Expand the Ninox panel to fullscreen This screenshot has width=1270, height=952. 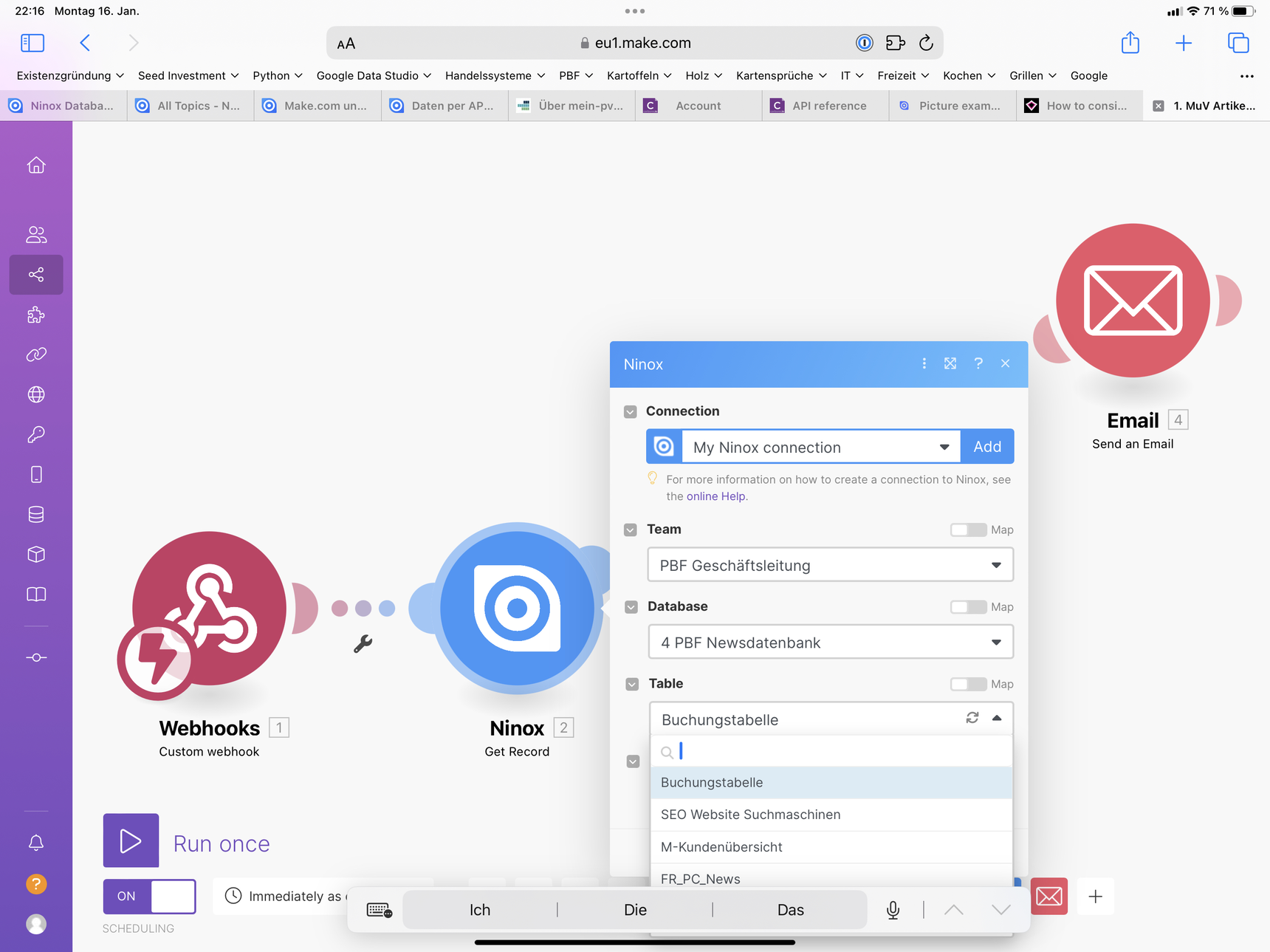950,363
